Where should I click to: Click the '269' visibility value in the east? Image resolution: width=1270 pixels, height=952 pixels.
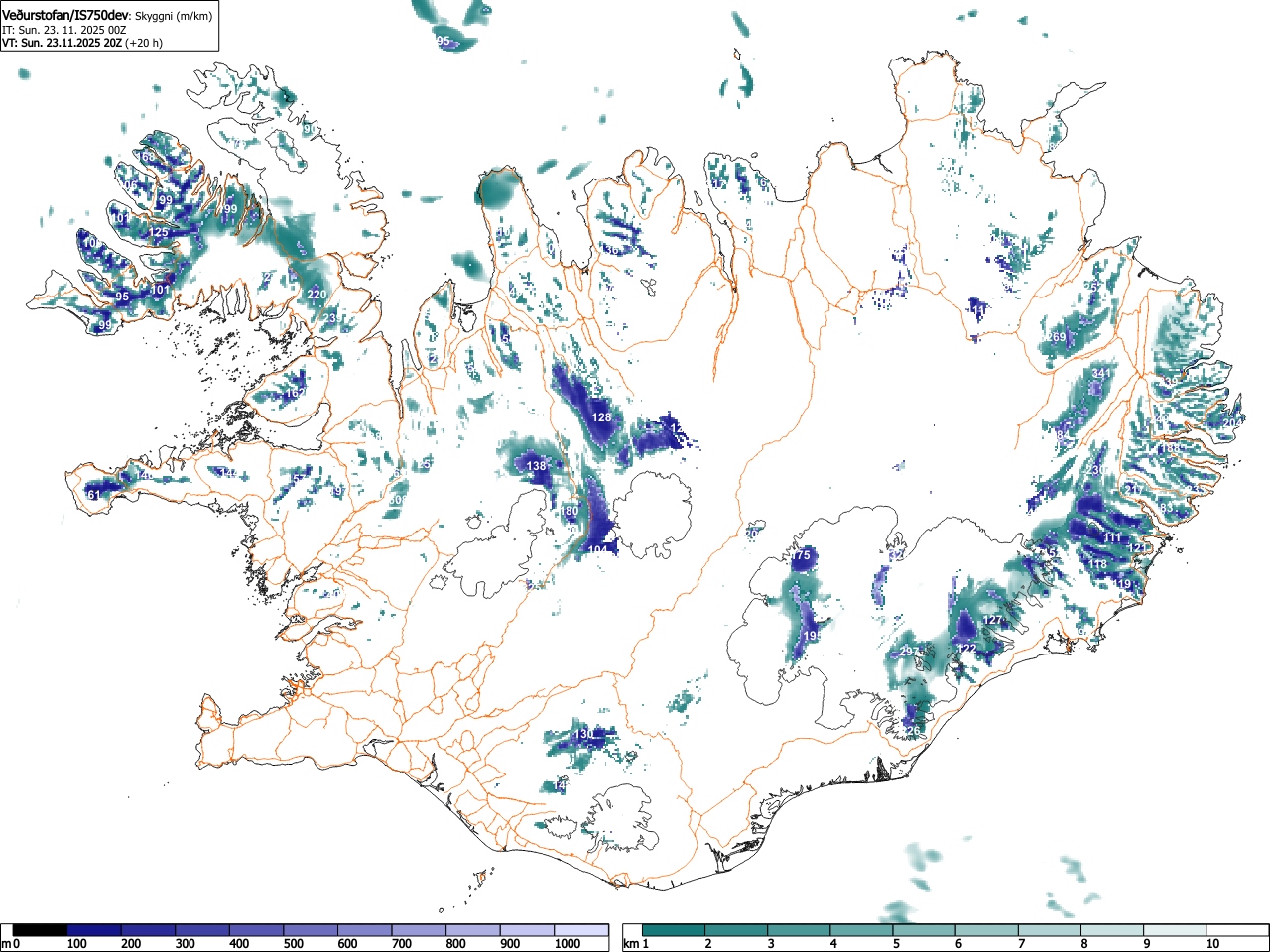click(1056, 338)
